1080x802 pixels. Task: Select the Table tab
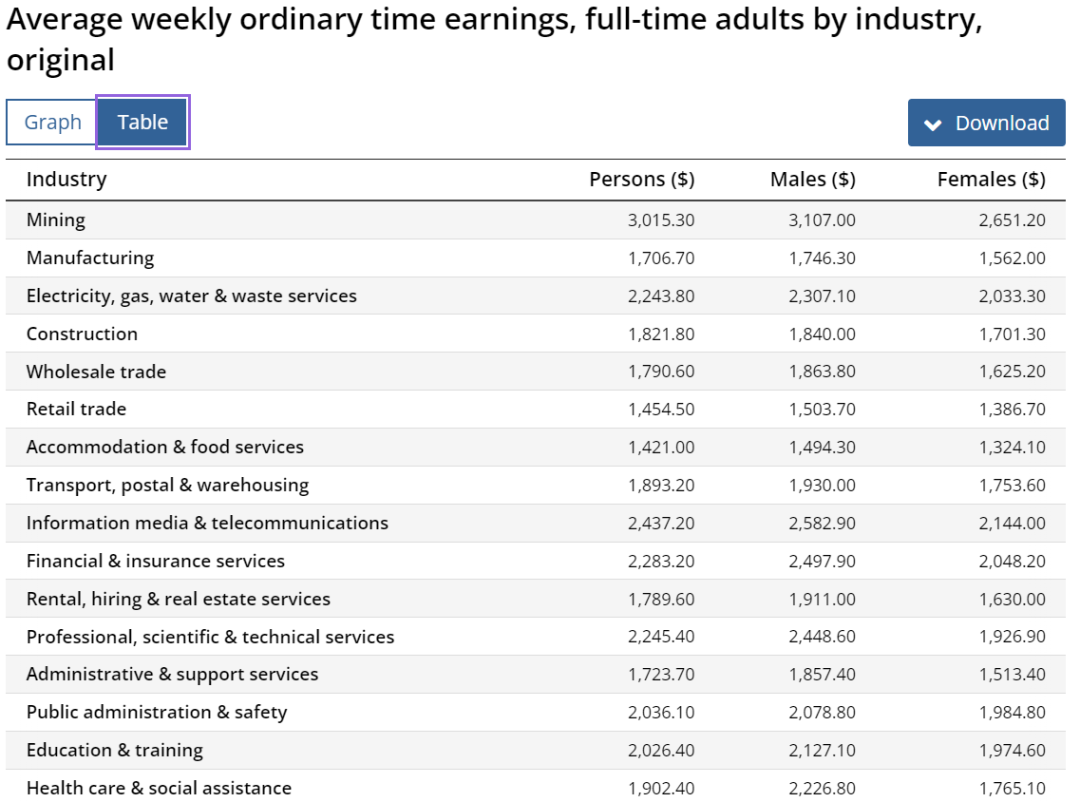(142, 122)
